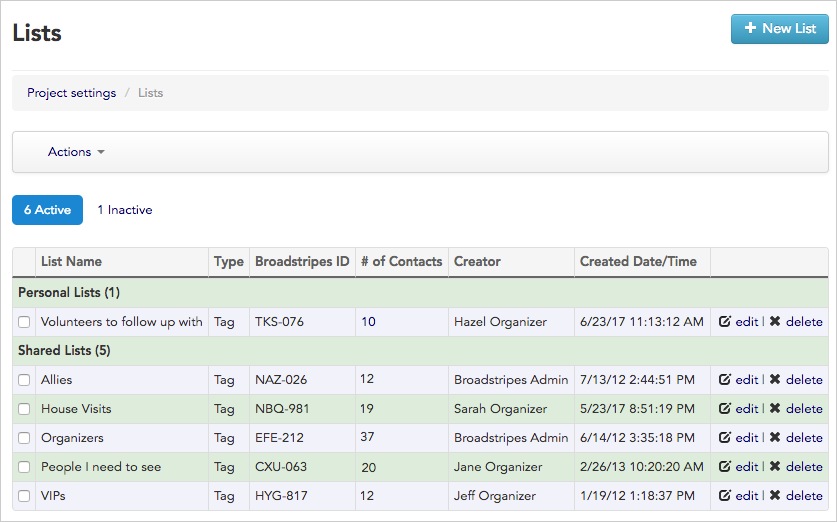Click the 'People I need to see' list name
Image resolution: width=837 pixels, height=522 pixels.
pyautogui.click(x=101, y=467)
